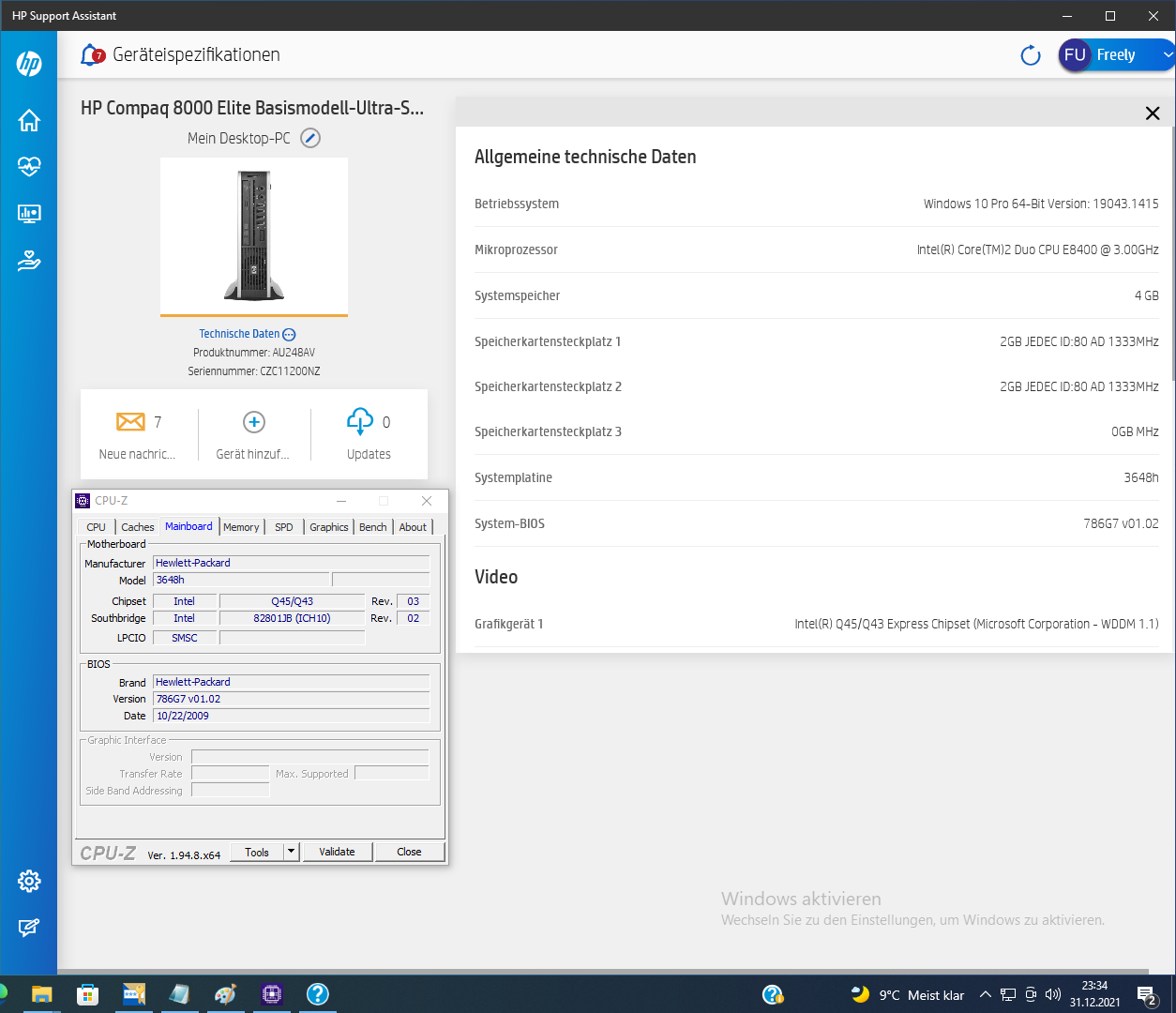This screenshot has width=1176, height=1013.
Task: Open File Explorer from taskbar
Action: (x=41, y=994)
